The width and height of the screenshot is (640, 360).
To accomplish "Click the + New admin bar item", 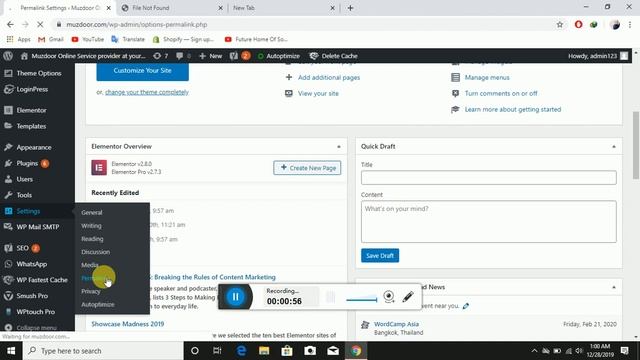I will click(x=211, y=56).
